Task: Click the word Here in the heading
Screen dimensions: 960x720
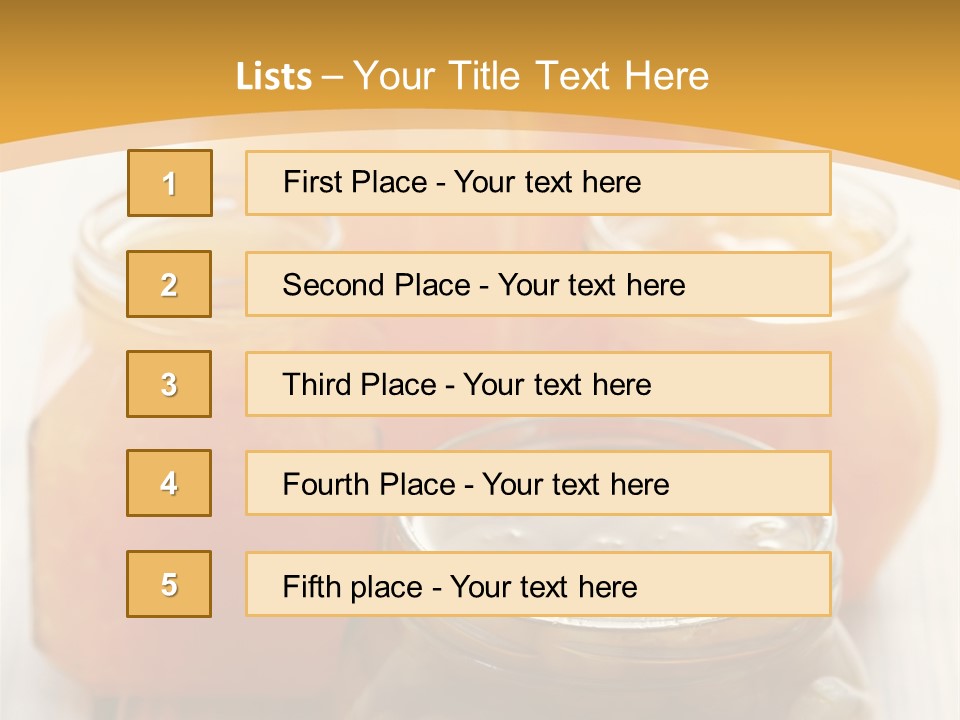Action: (x=667, y=76)
